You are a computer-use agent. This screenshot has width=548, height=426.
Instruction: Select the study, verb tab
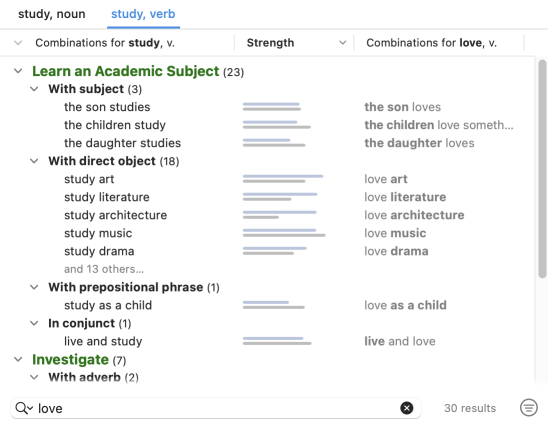[143, 14]
